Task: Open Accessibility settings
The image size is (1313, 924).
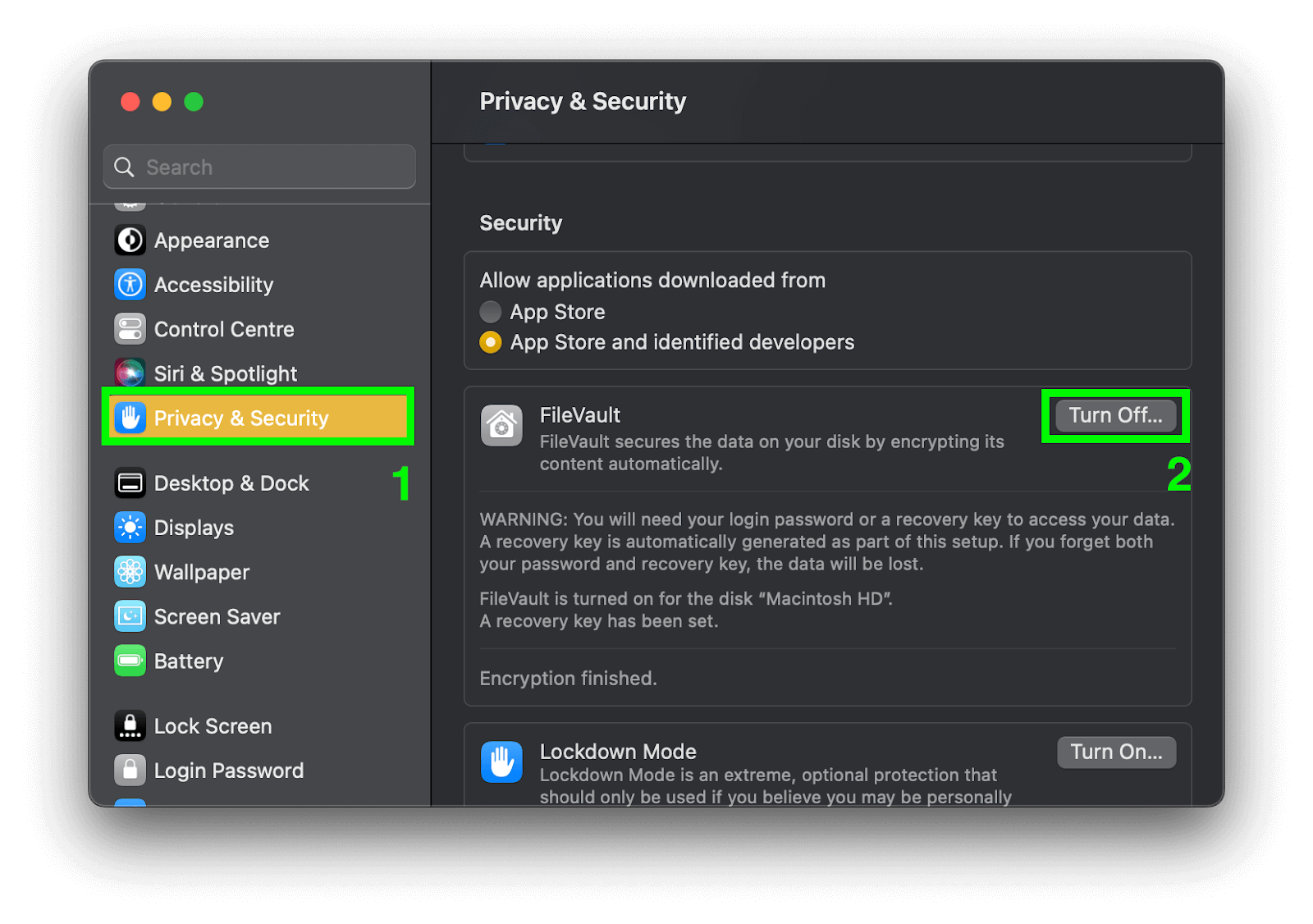Action: pos(130,285)
